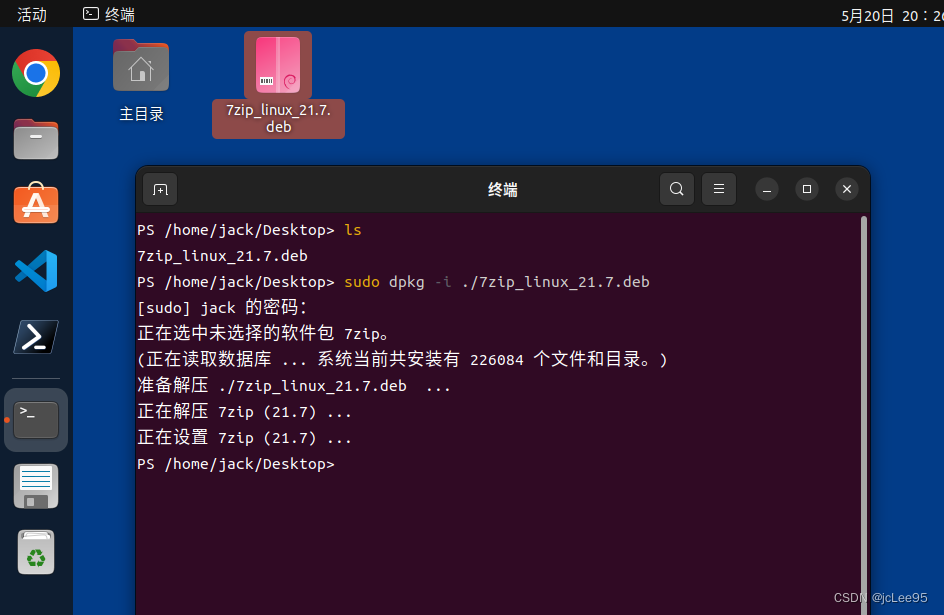Open the floppy disk app in the dock
Image resolution: width=944 pixels, height=615 pixels.
pos(36,486)
